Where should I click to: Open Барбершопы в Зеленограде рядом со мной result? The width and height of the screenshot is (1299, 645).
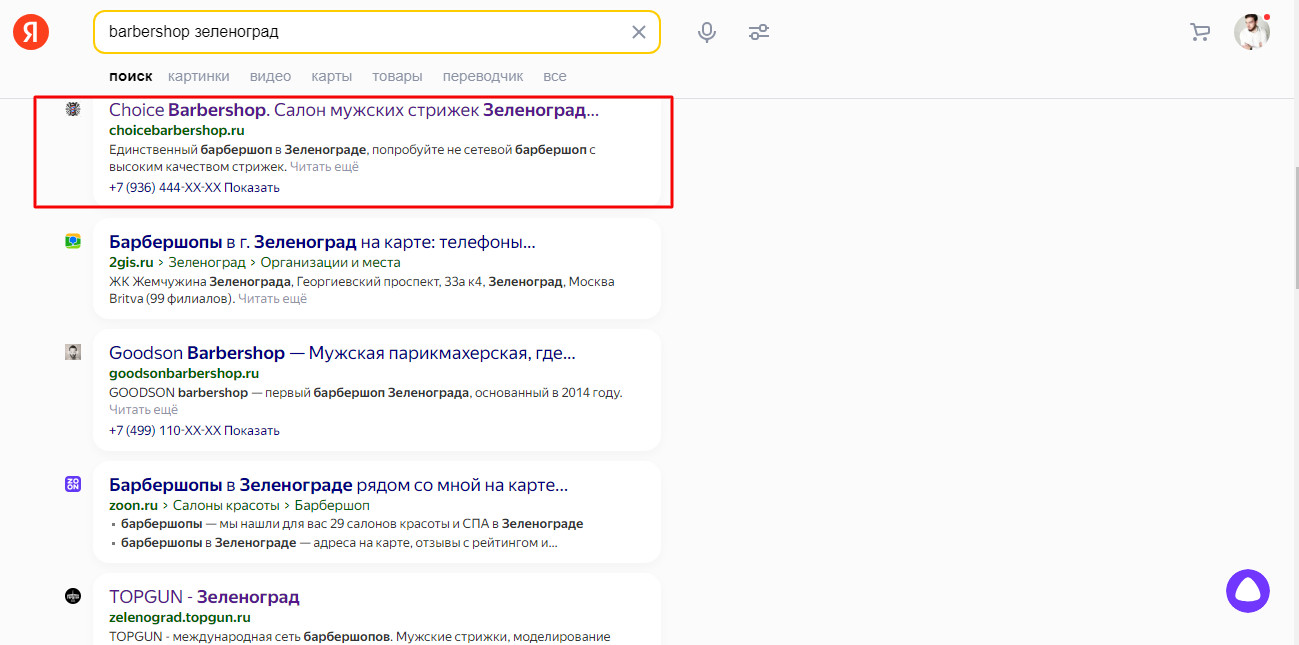338,485
